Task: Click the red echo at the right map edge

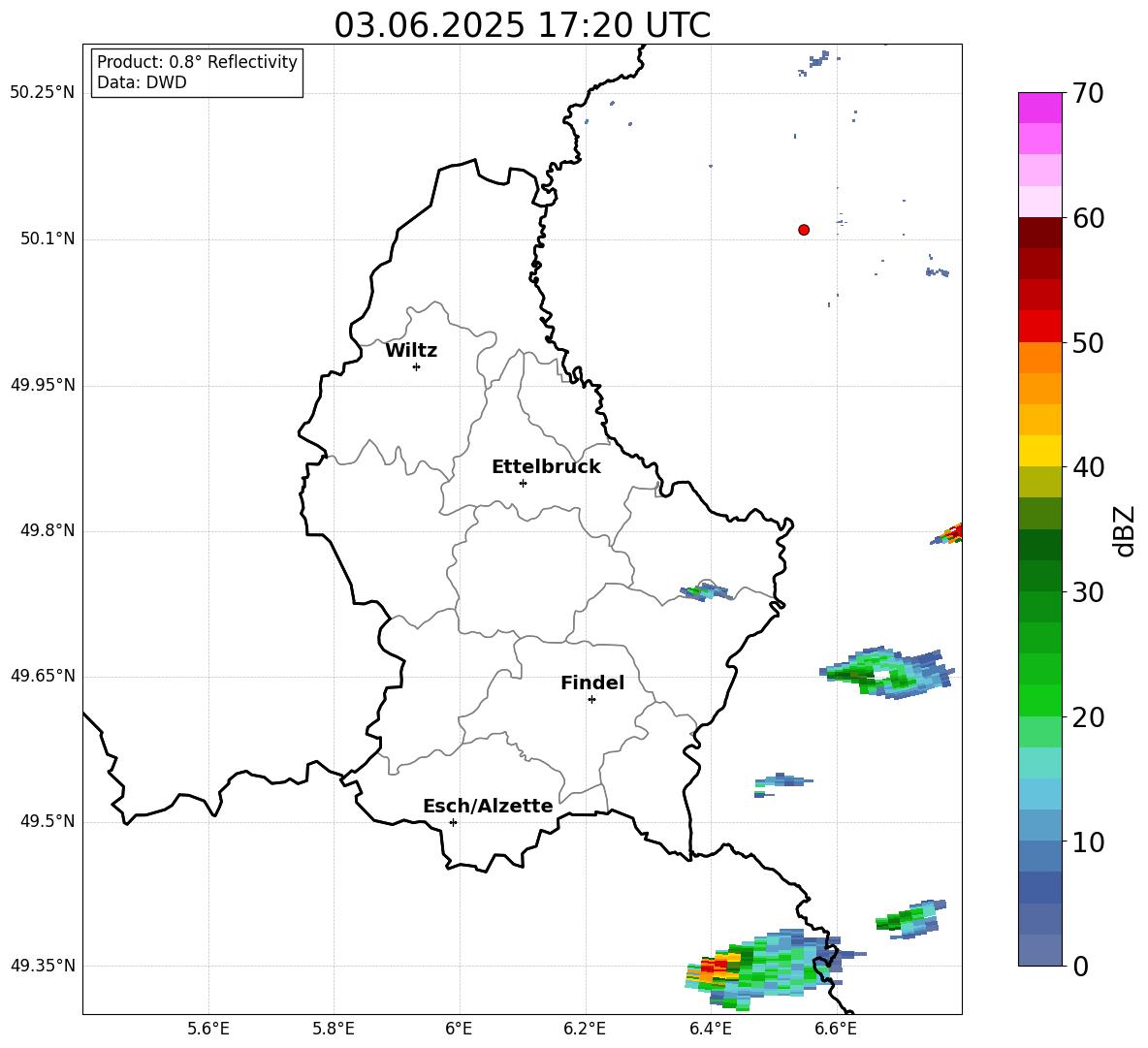Action: pos(948,533)
